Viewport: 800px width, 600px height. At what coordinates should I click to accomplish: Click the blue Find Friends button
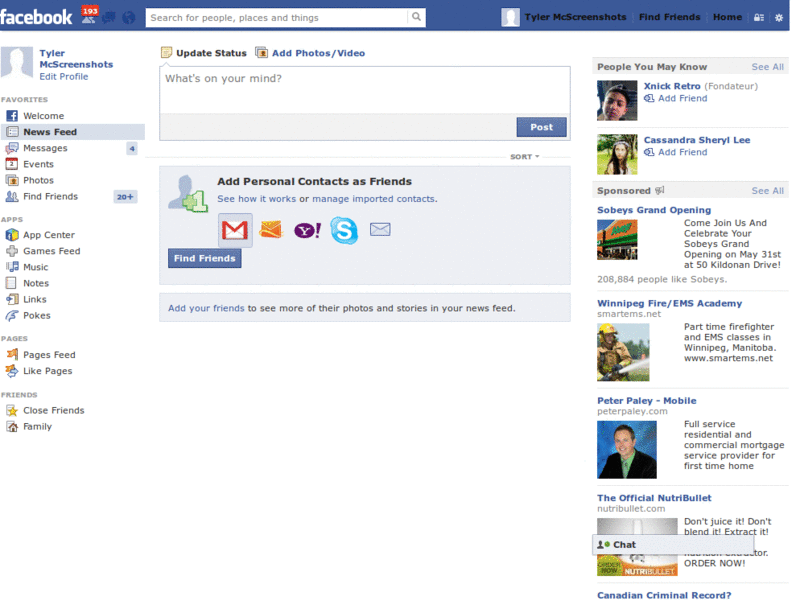(x=205, y=258)
